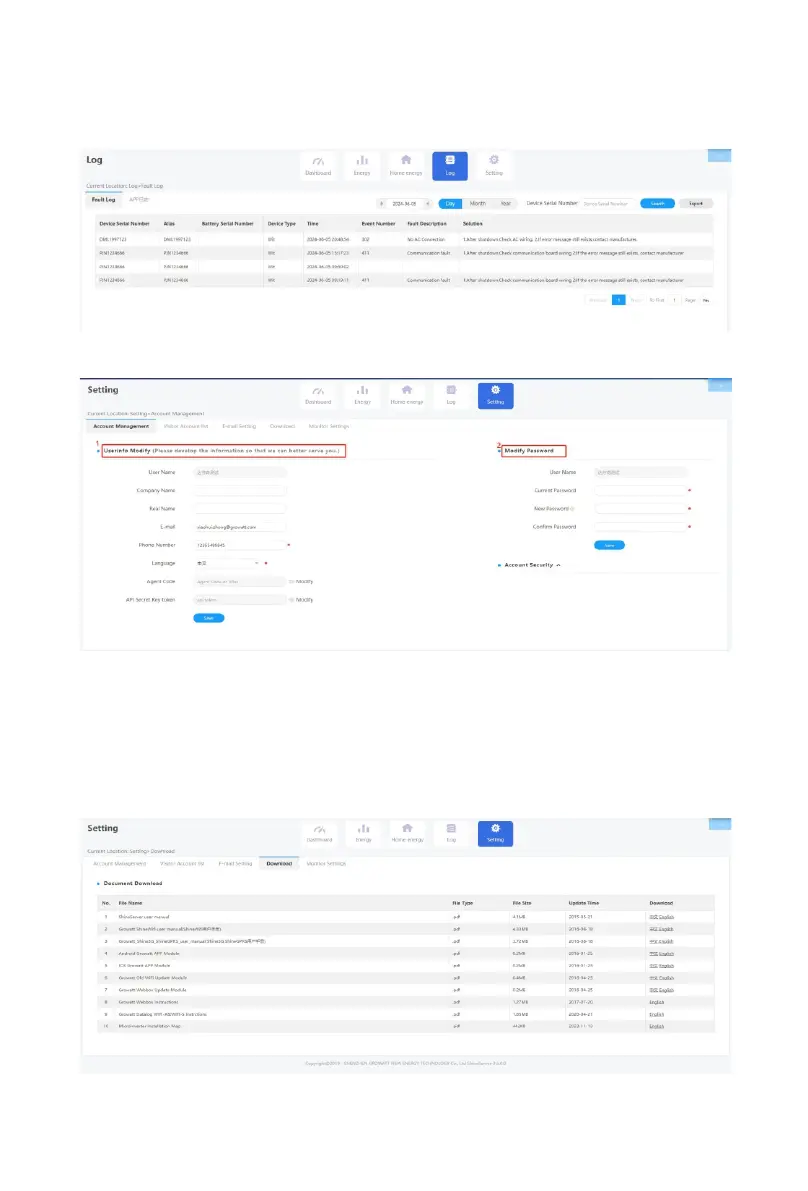Enable Modify checkbox beside Agent Code
Screen dimensions: 808x1191
(291, 580)
